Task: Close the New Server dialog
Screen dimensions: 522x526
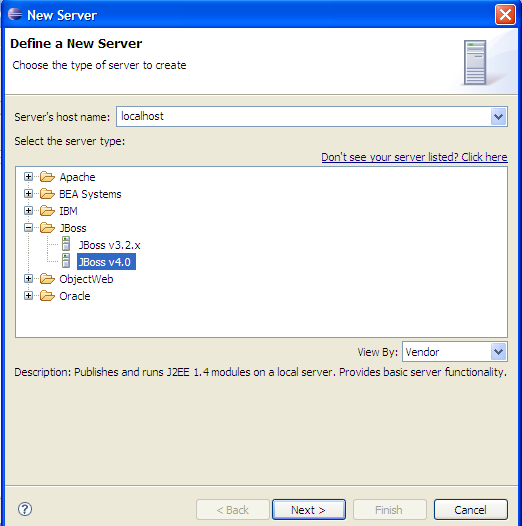Action: coord(505,14)
